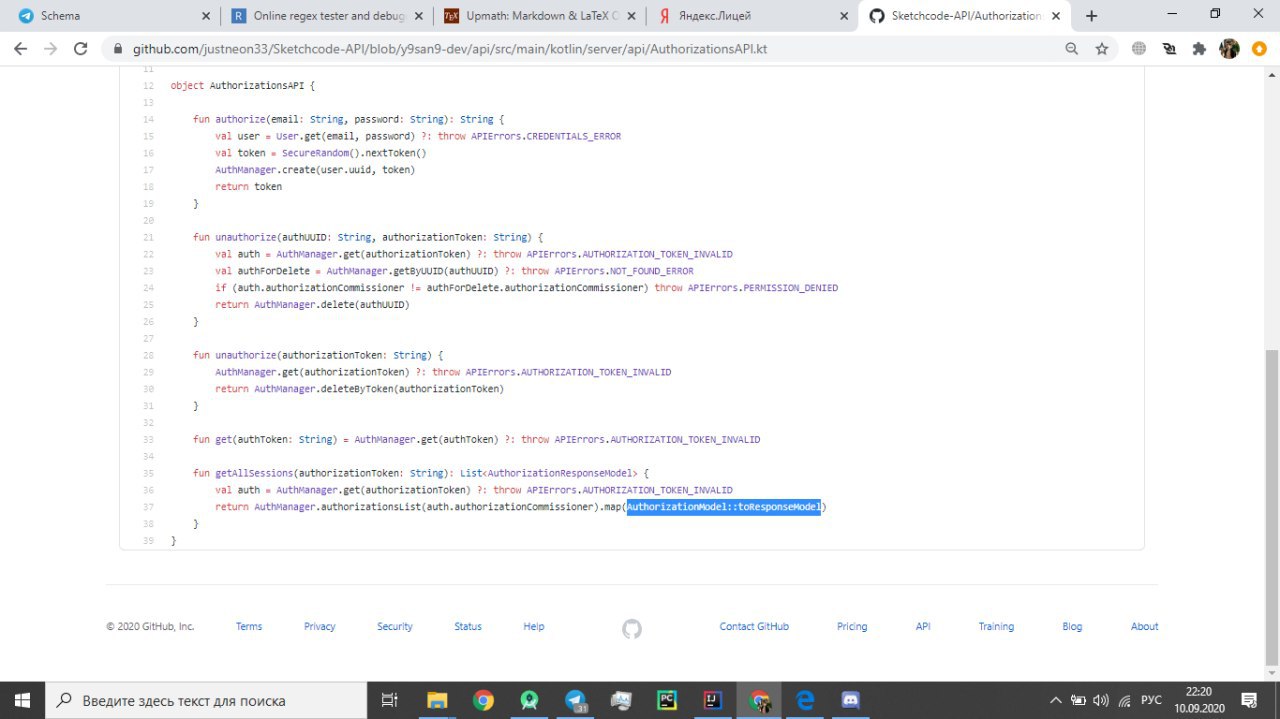This screenshot has height=719, width=1280.
Task: Click NOT_FOUND_ERROR constant in line 23
Action: [x=651, y=271]
